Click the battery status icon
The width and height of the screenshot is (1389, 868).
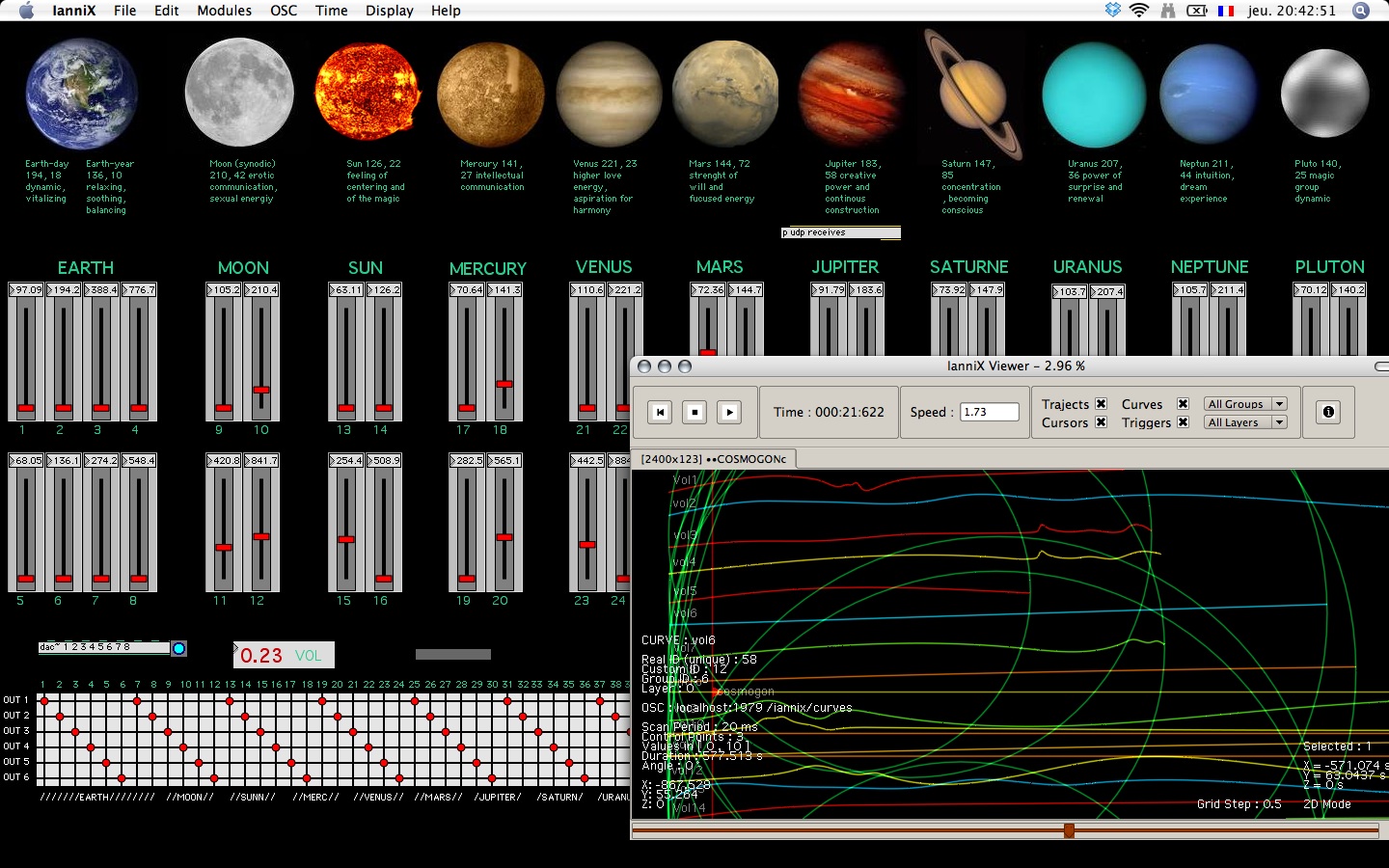click(1197, 11)
